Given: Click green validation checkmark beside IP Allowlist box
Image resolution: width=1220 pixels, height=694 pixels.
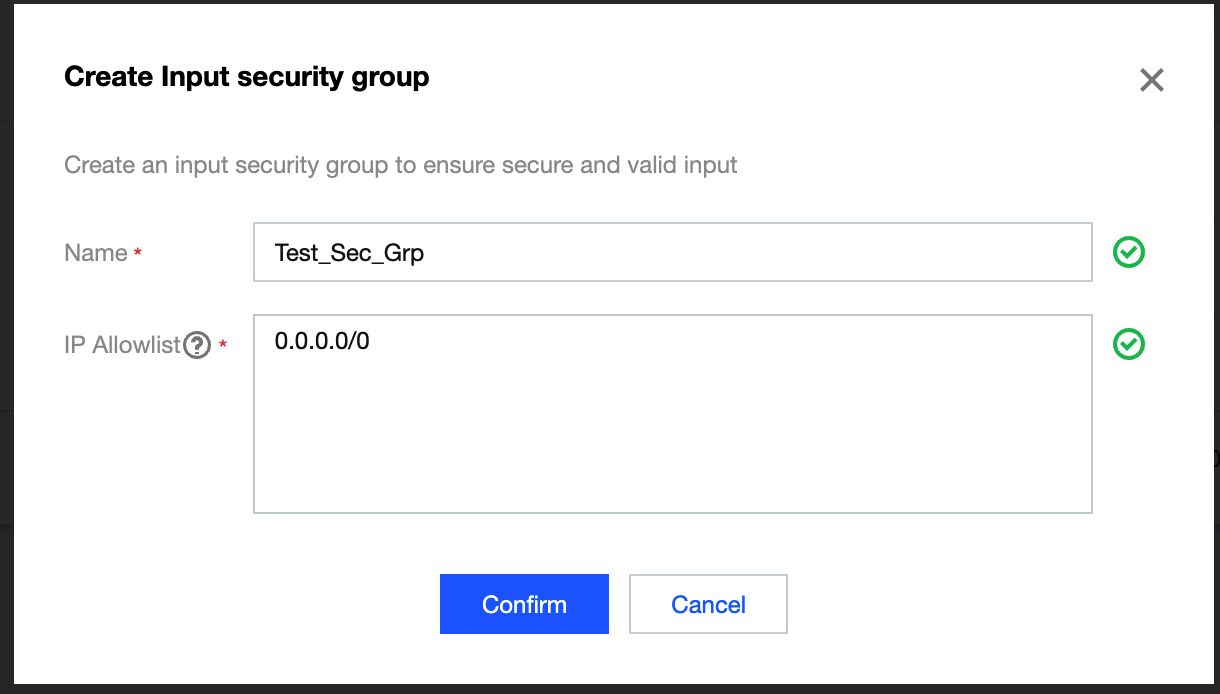Looking at the screenshot, I should [x=1129, y=344].
